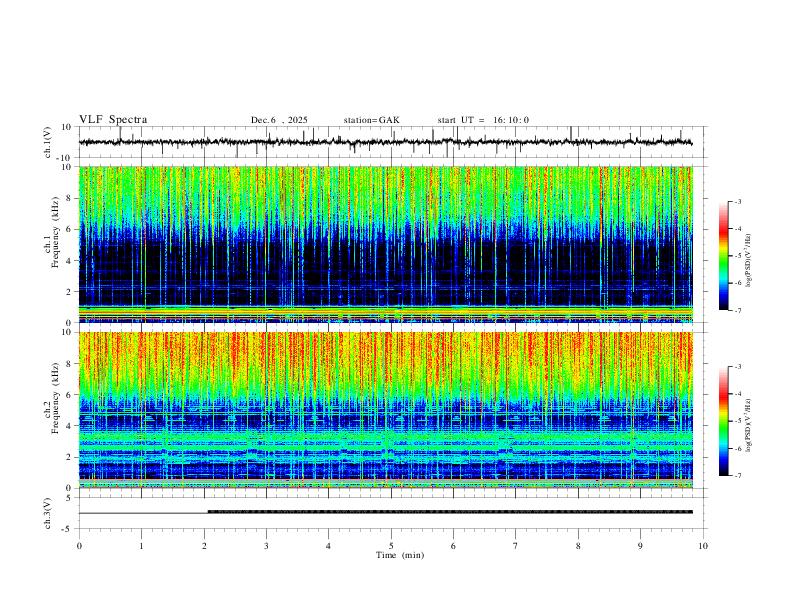792x612 pixels.
Task: Click the ch.1 PSD color bar
Action: (724, 256)
